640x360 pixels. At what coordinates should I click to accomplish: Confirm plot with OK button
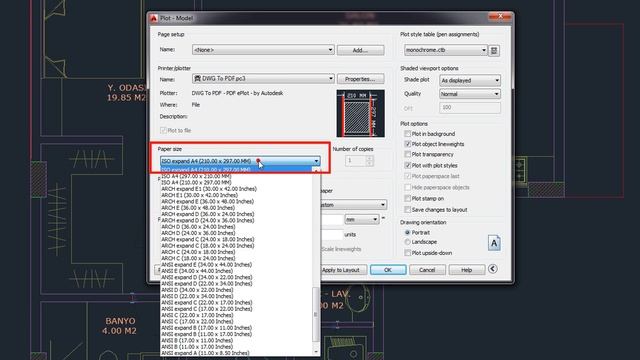coord(388,270)
